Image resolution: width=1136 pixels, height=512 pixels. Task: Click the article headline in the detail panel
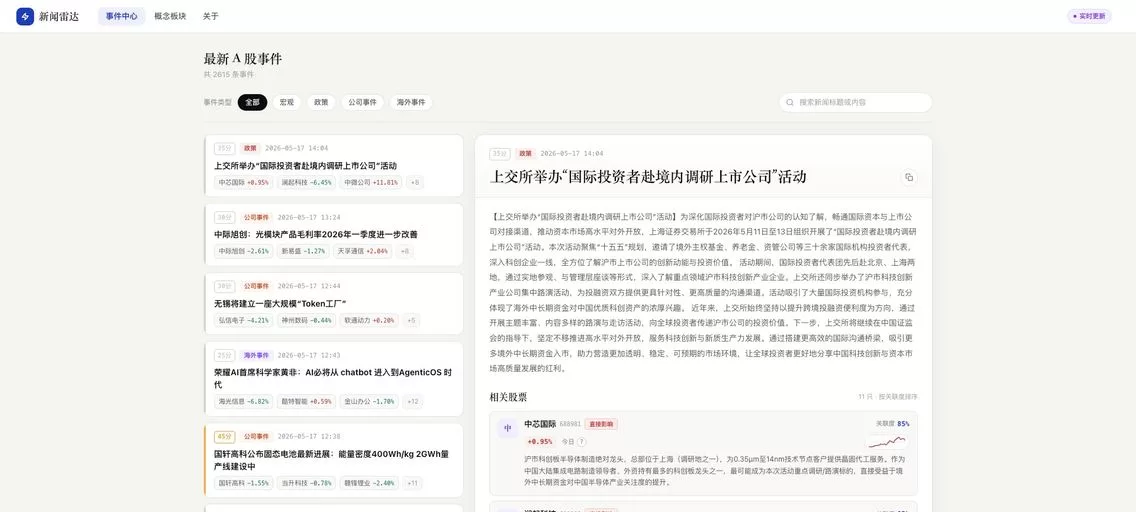(x=648, y=177)
